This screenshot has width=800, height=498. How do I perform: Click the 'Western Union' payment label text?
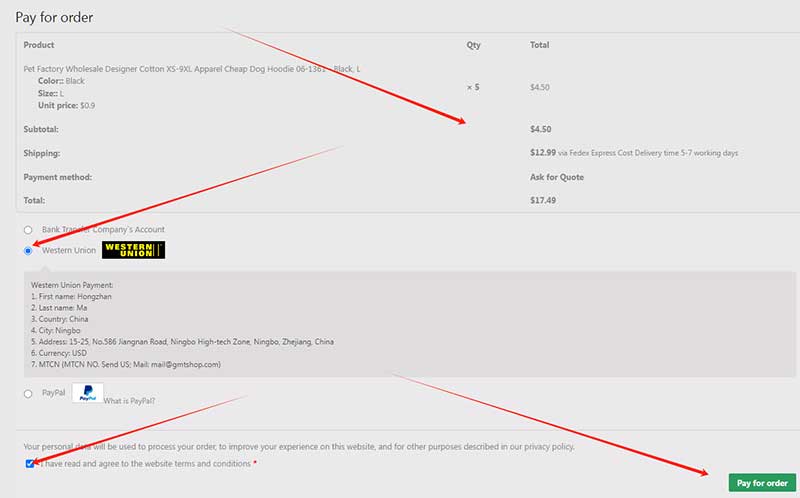(x=69, y=250)
